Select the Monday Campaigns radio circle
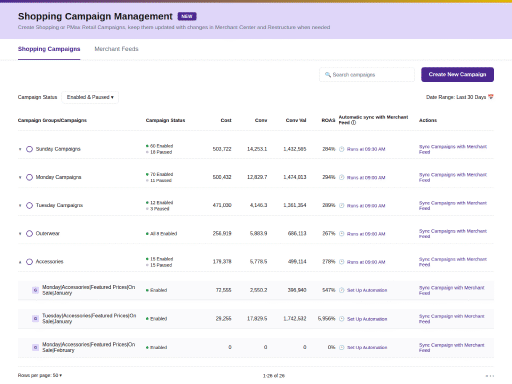Image resolution: width=512 pixels, height=384 pixels. (29, 177)
